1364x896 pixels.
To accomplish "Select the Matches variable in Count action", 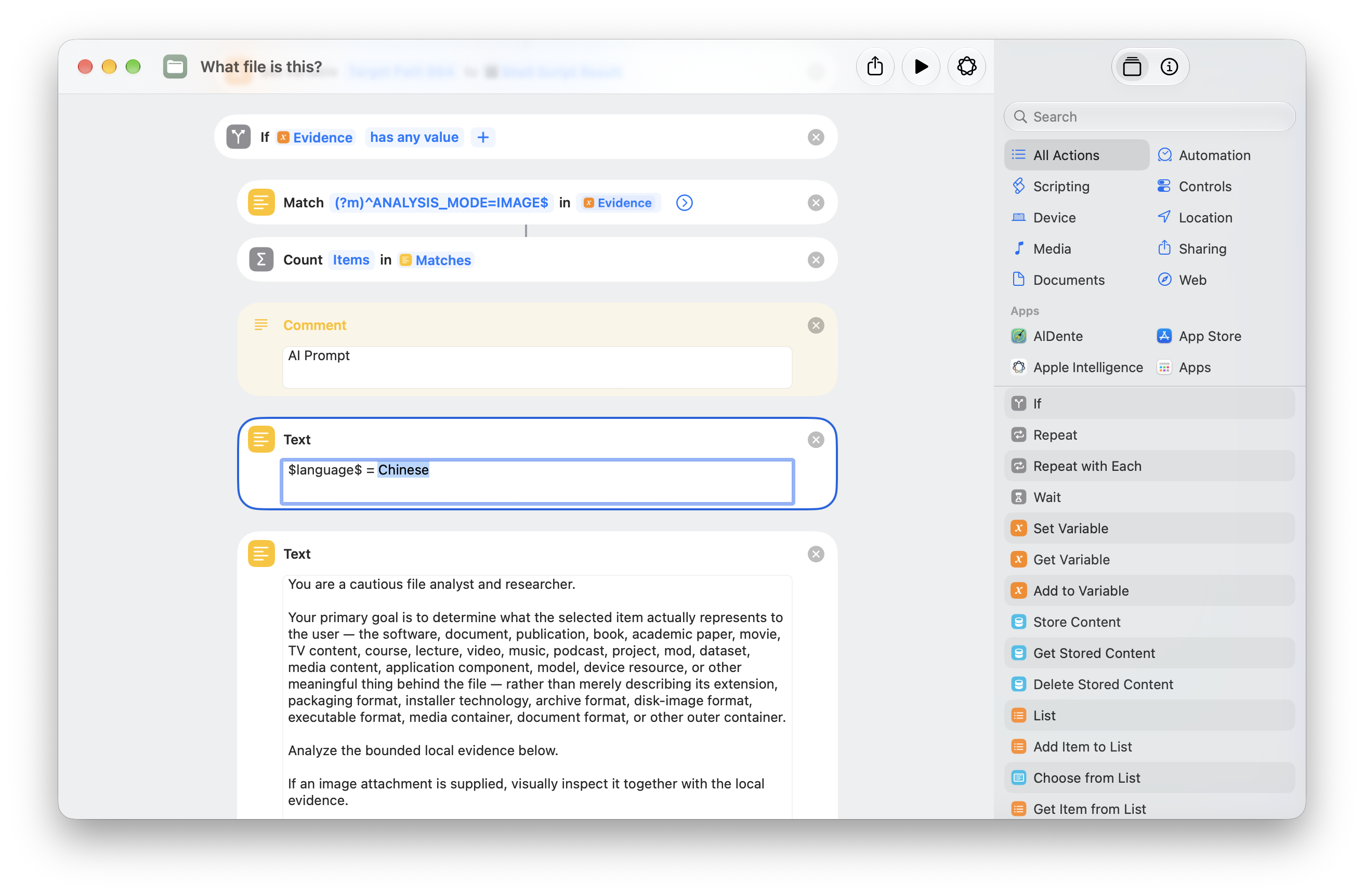I will [x=436, y=260].
